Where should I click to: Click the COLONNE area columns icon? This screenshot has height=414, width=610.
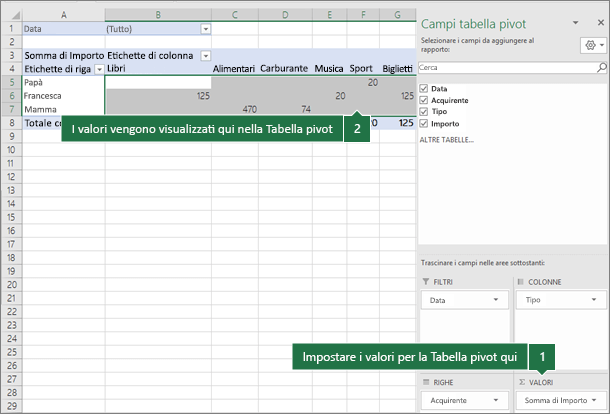(521, 281)
